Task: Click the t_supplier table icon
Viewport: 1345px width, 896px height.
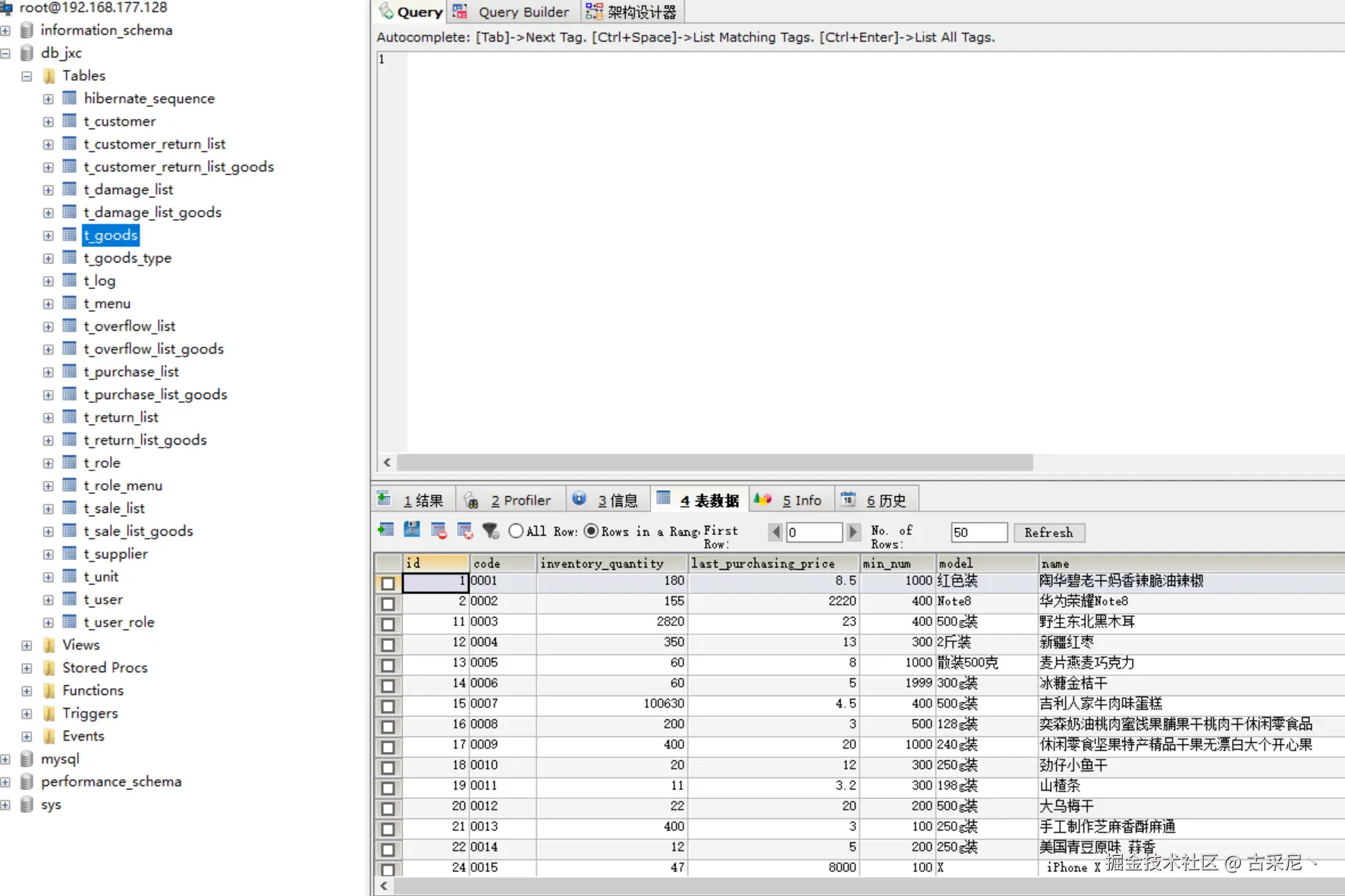Action: click(x=70, y=553)
